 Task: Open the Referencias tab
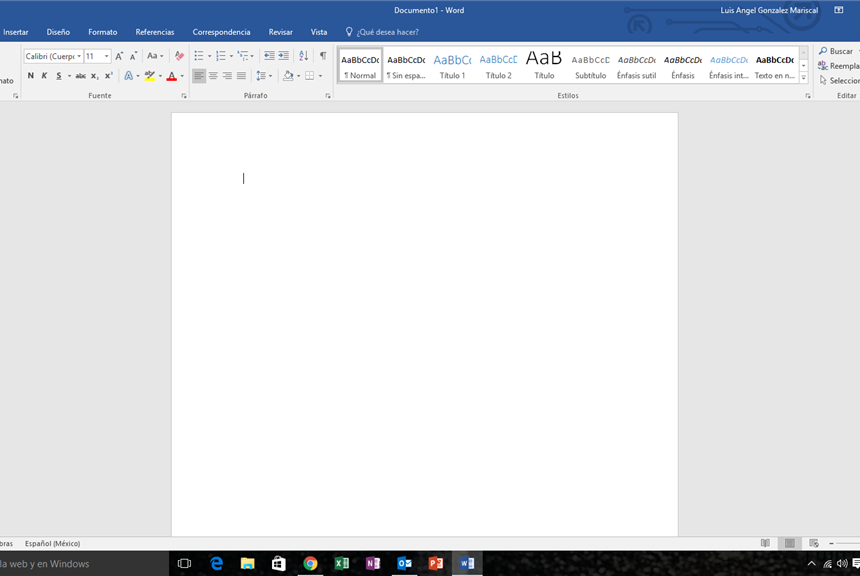coord(155,32)
